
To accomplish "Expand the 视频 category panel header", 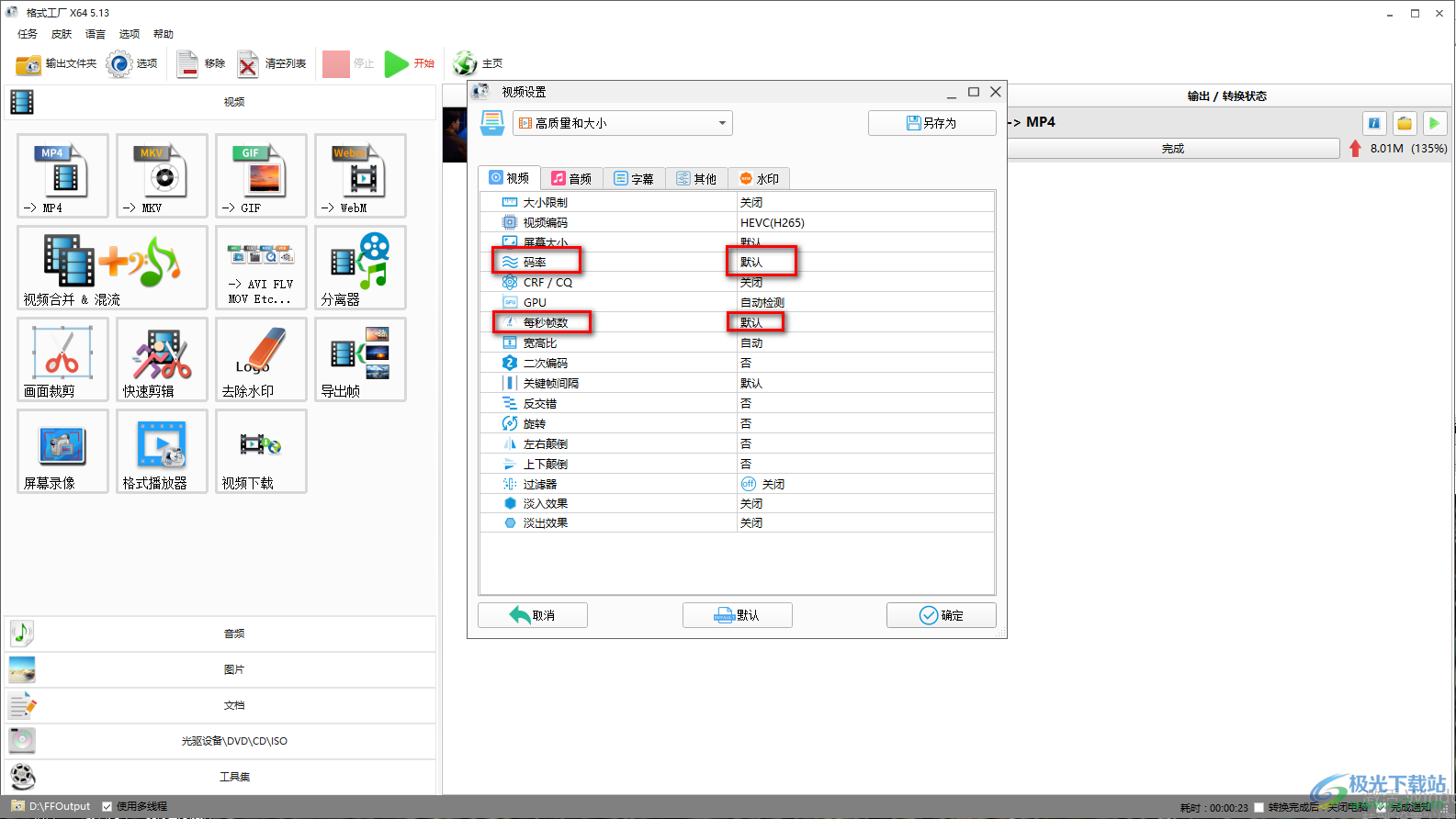I will click(220, 102).
